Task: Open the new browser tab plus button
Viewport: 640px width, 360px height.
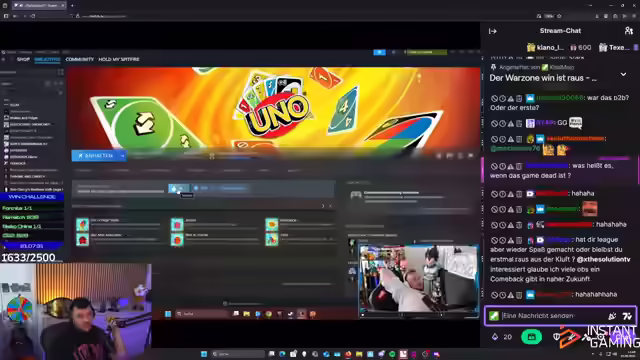Action: (73, 5)
